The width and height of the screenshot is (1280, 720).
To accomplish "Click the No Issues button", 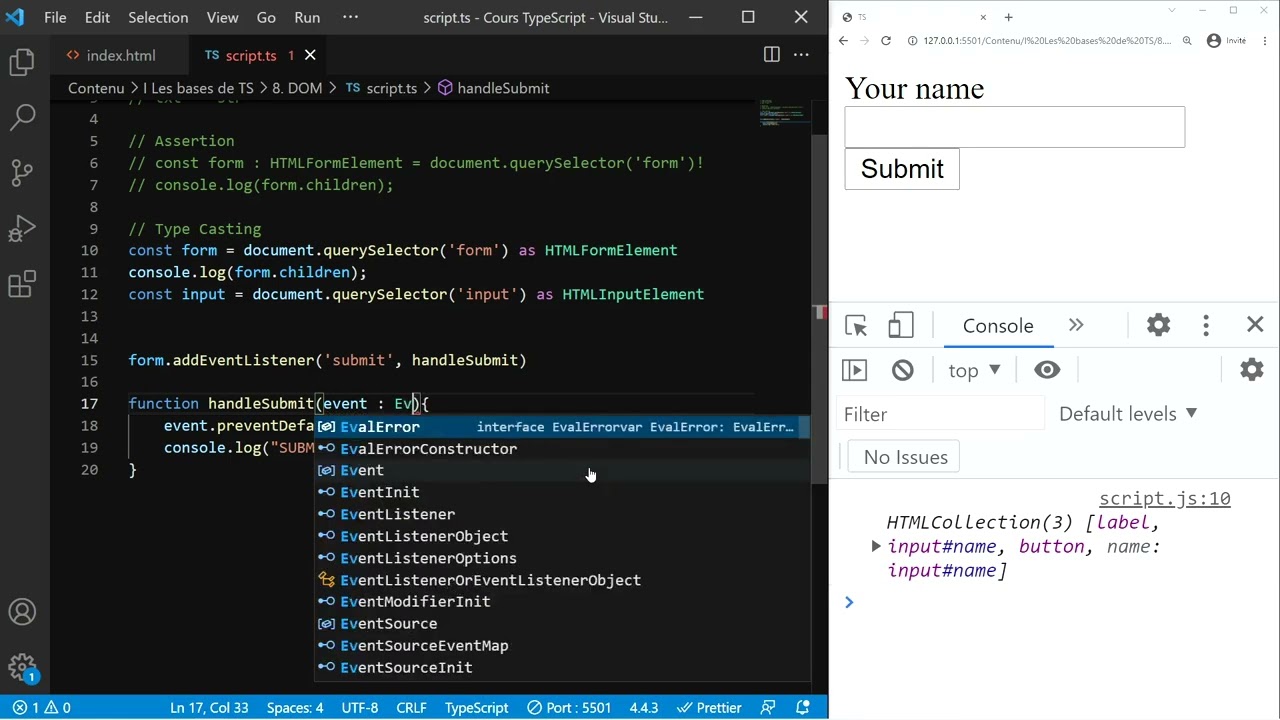I will [904, 457].
